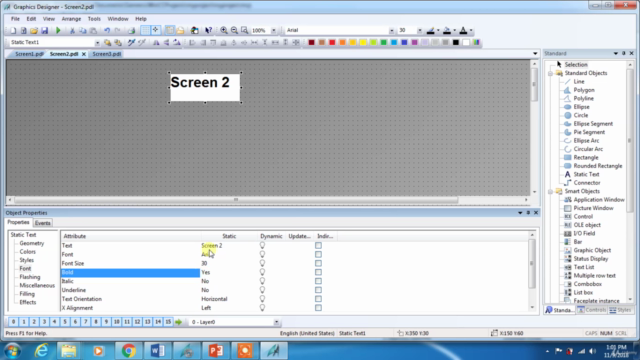Open the Tools menu
Viewport: 640px width, 360px height.
point(94,19)
